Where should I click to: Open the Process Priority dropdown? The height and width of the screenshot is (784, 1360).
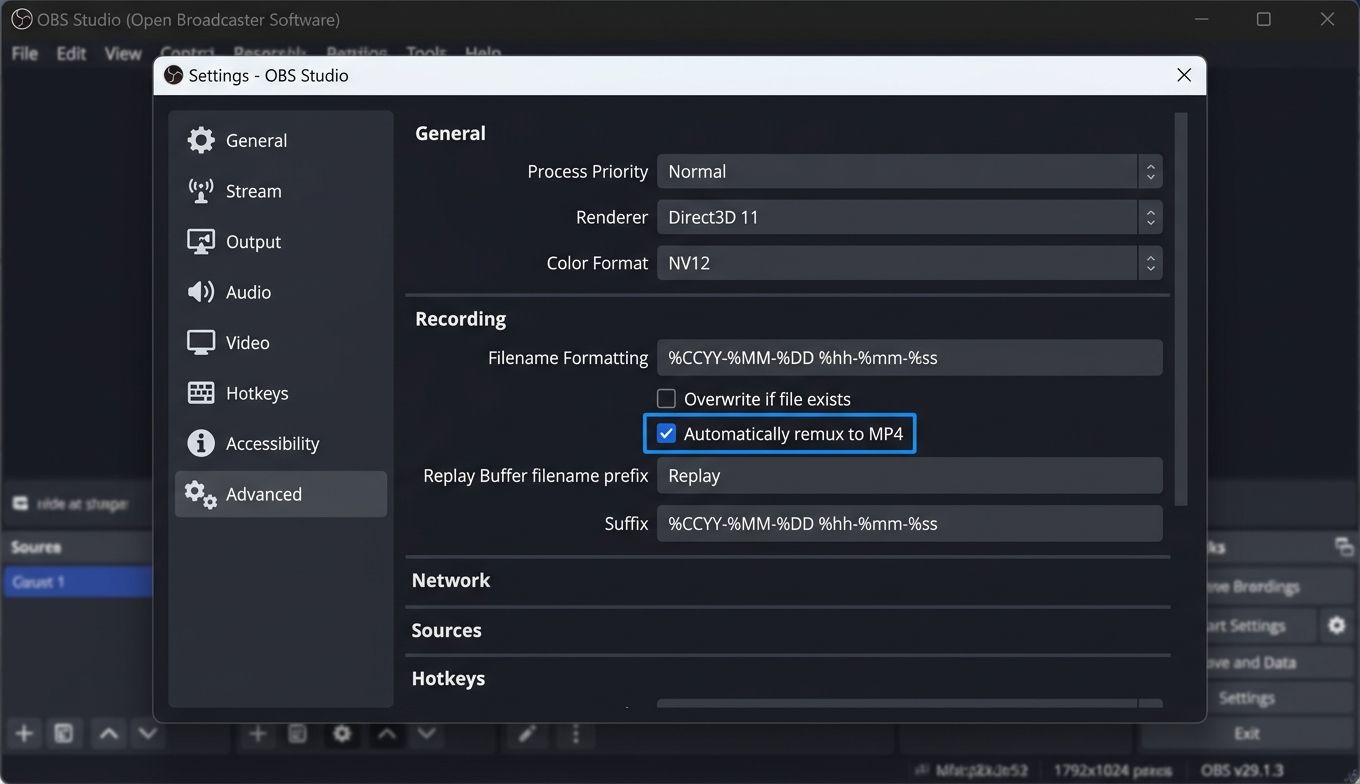(x=909, y=172)
